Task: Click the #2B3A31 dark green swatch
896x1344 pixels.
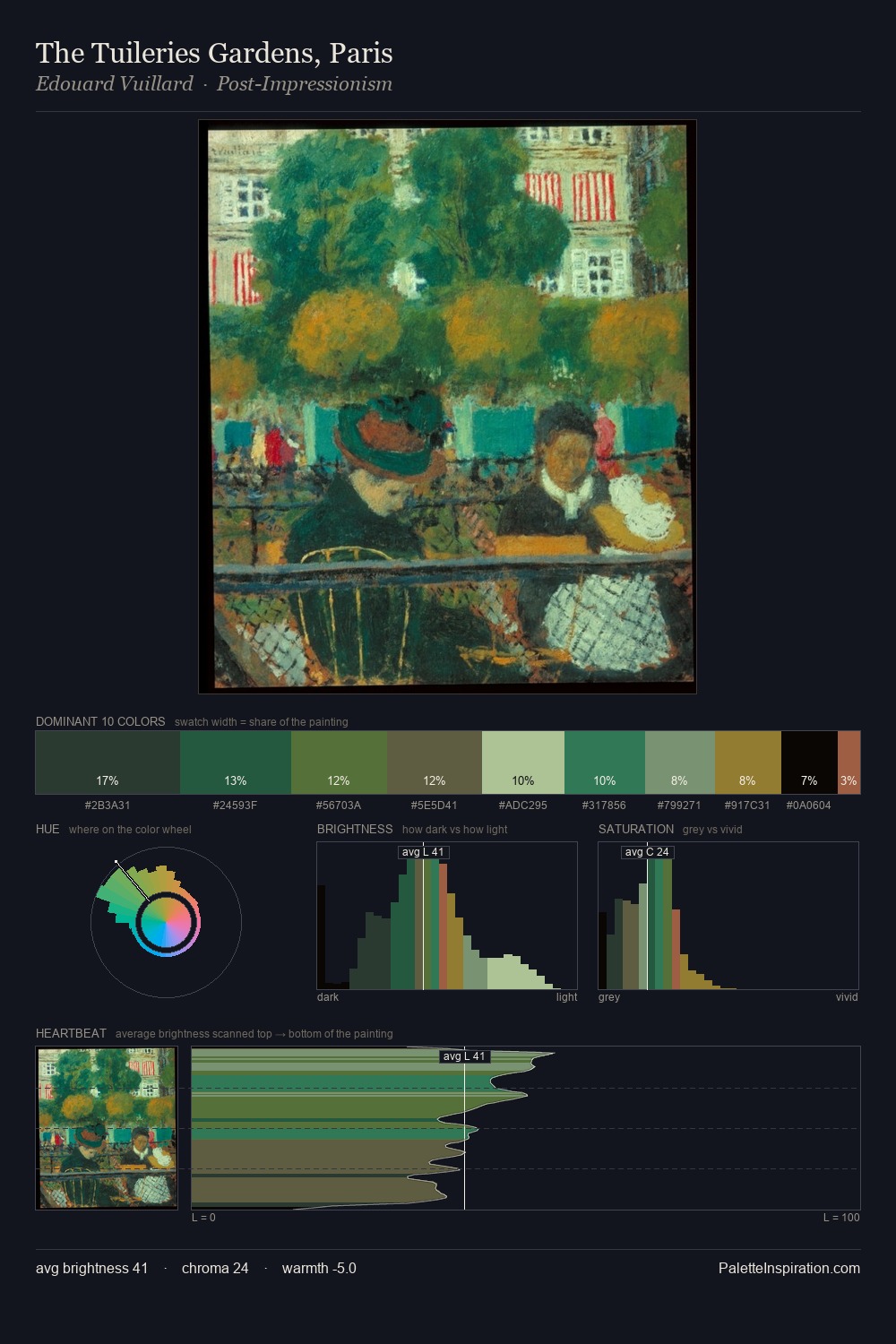Action: (108, 762)
